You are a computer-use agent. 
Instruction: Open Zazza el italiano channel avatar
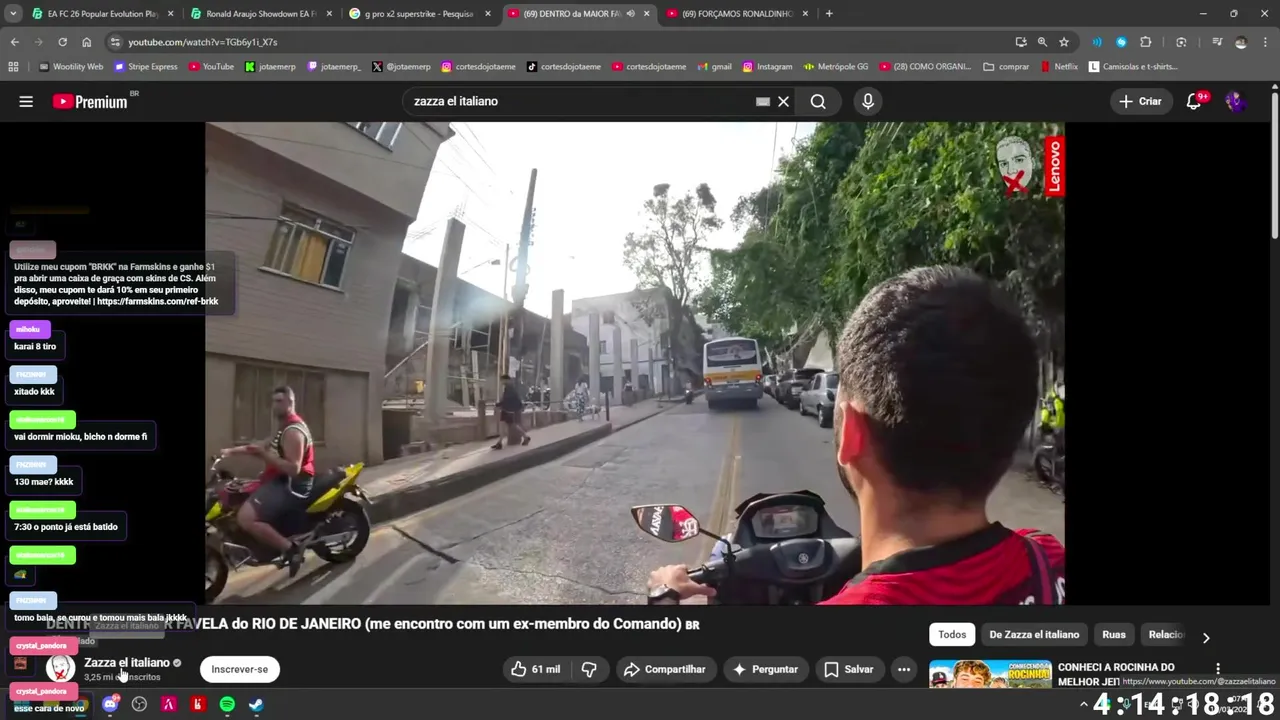(x=60, y=668)
